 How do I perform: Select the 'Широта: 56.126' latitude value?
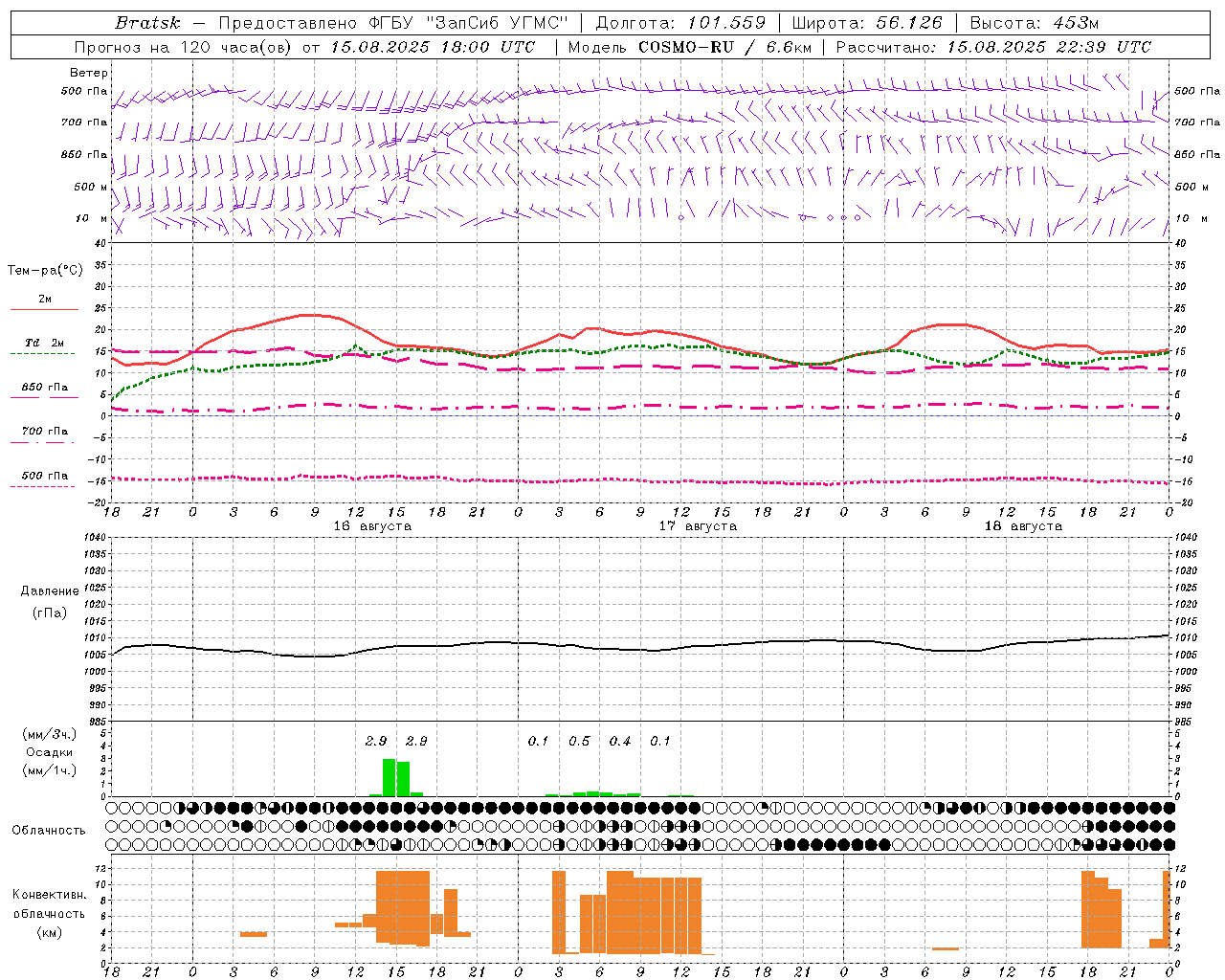coord(867,23)
